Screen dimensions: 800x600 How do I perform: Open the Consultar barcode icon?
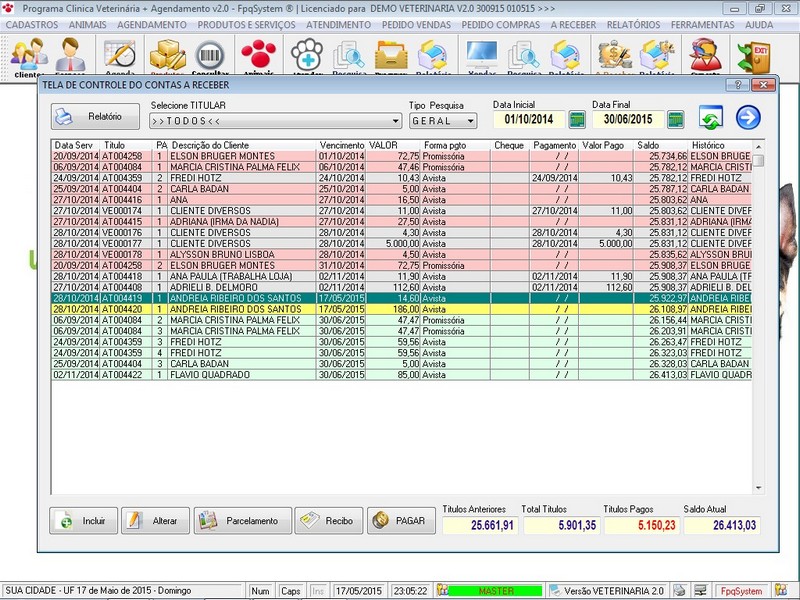point(210,56)
